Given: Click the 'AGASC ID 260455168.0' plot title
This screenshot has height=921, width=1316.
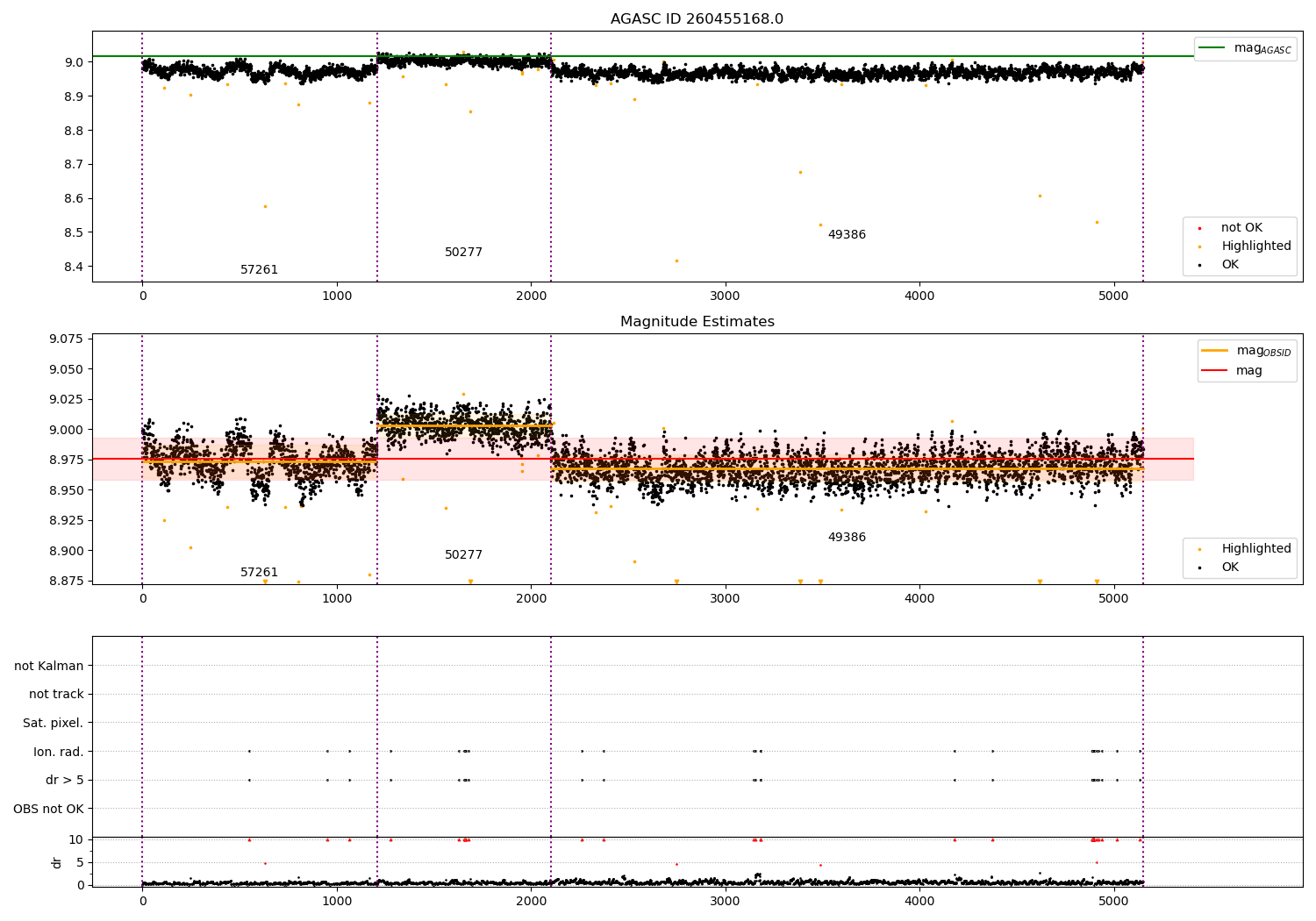Looking at the screenshot, I should 697,19.
